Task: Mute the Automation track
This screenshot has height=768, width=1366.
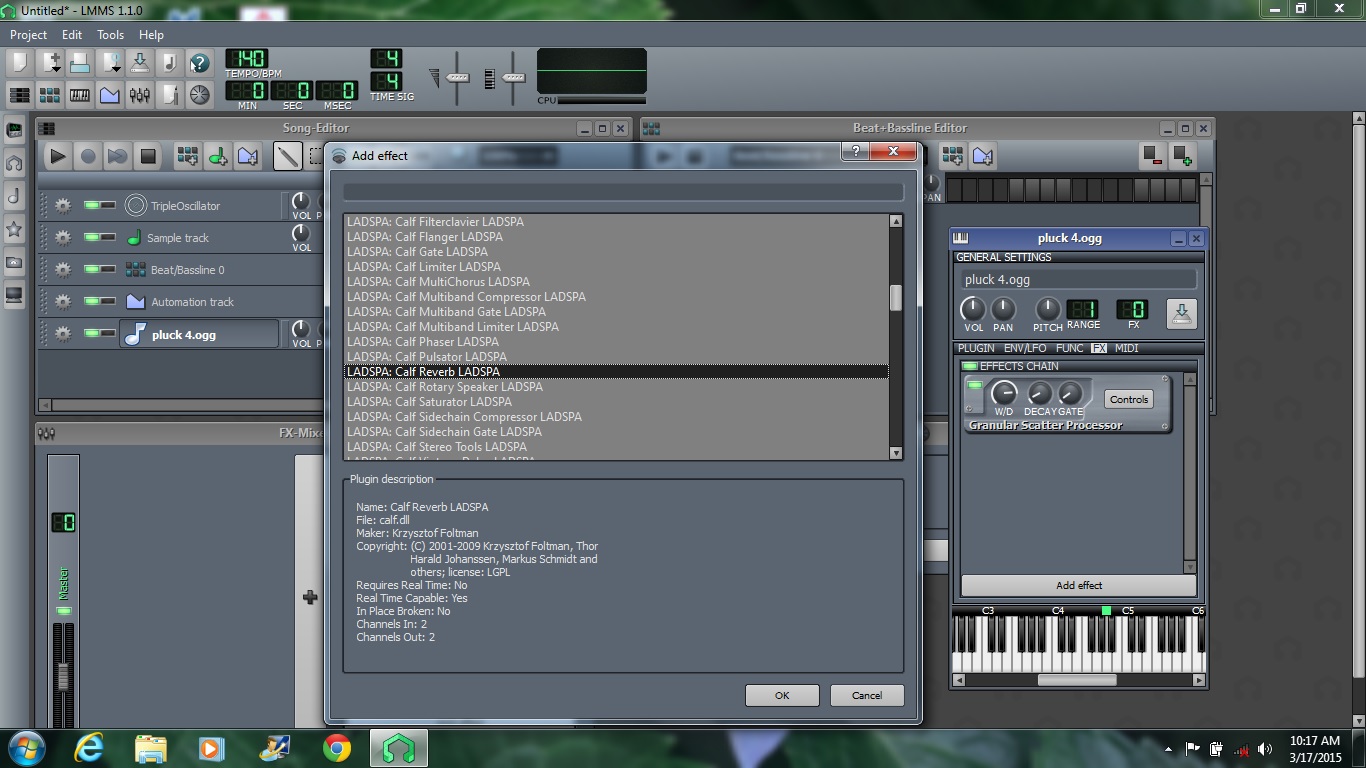Action: coord(91,302)
